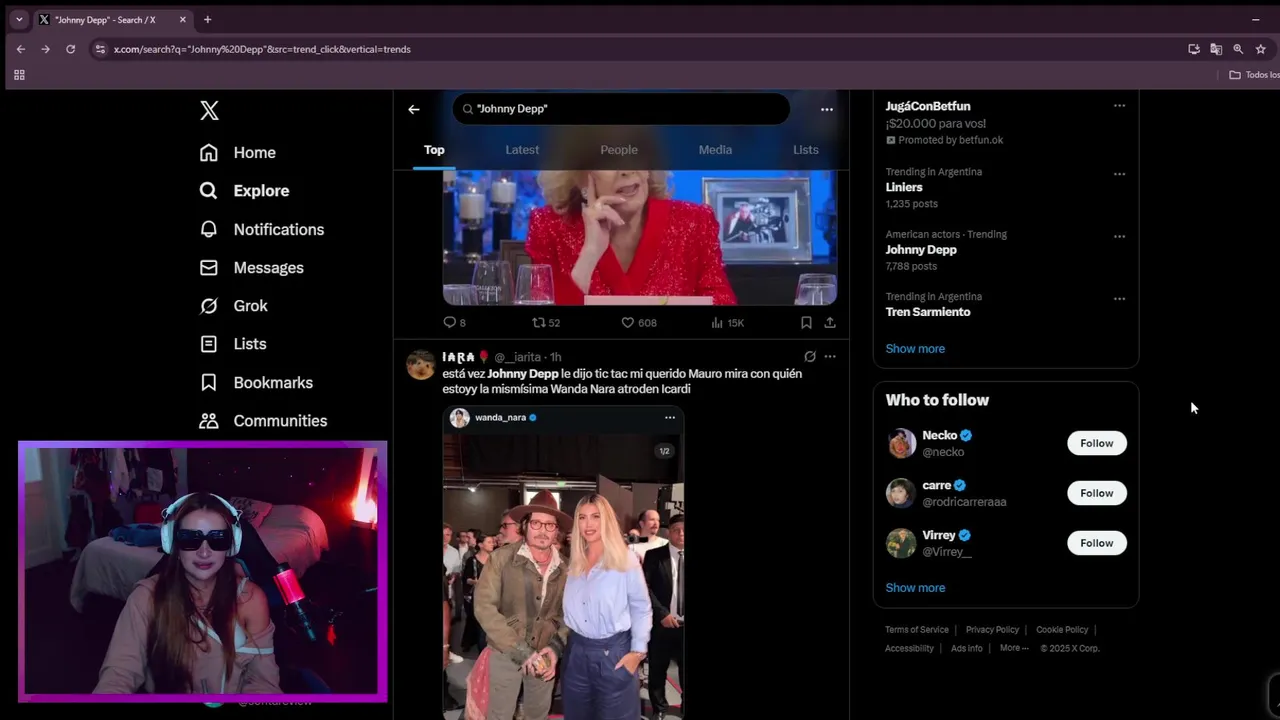Open Terms of Service link
This screenshot has height=720, width=1280.
917,630
